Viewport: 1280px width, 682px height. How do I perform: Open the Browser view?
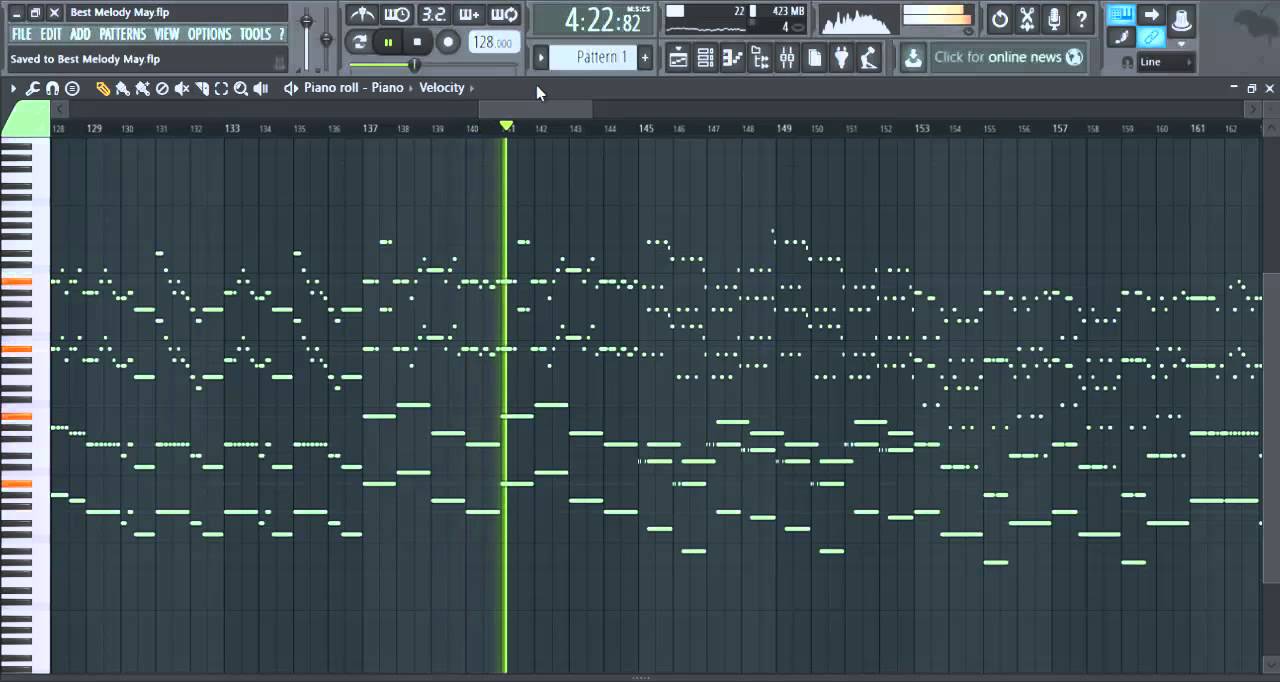click(x=760, y=58)
